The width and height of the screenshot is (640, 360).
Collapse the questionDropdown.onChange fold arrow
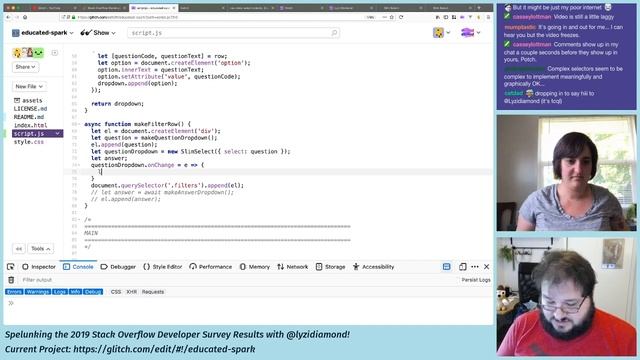79,165
